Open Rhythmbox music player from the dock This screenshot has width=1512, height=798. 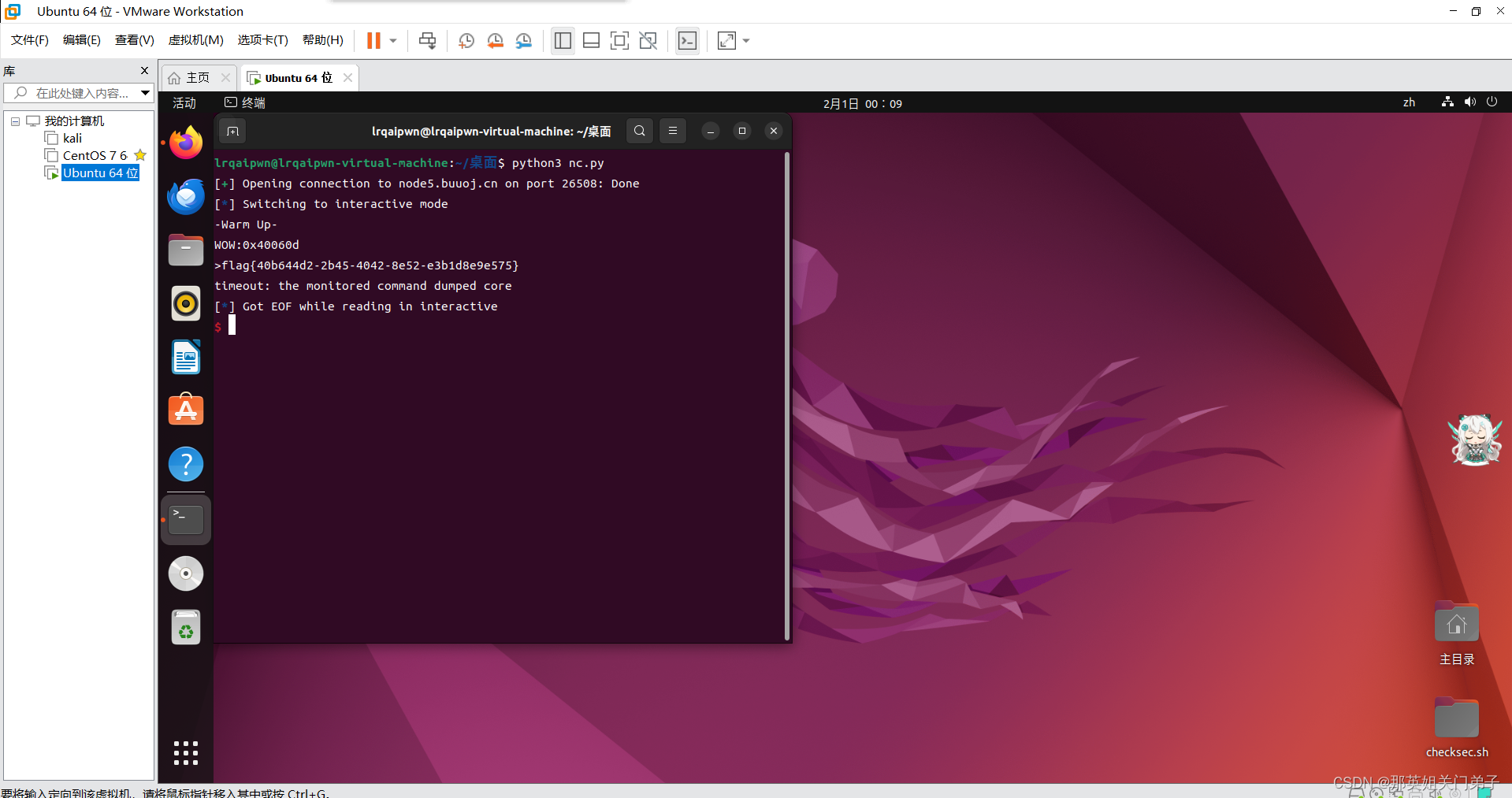[186, 303]
